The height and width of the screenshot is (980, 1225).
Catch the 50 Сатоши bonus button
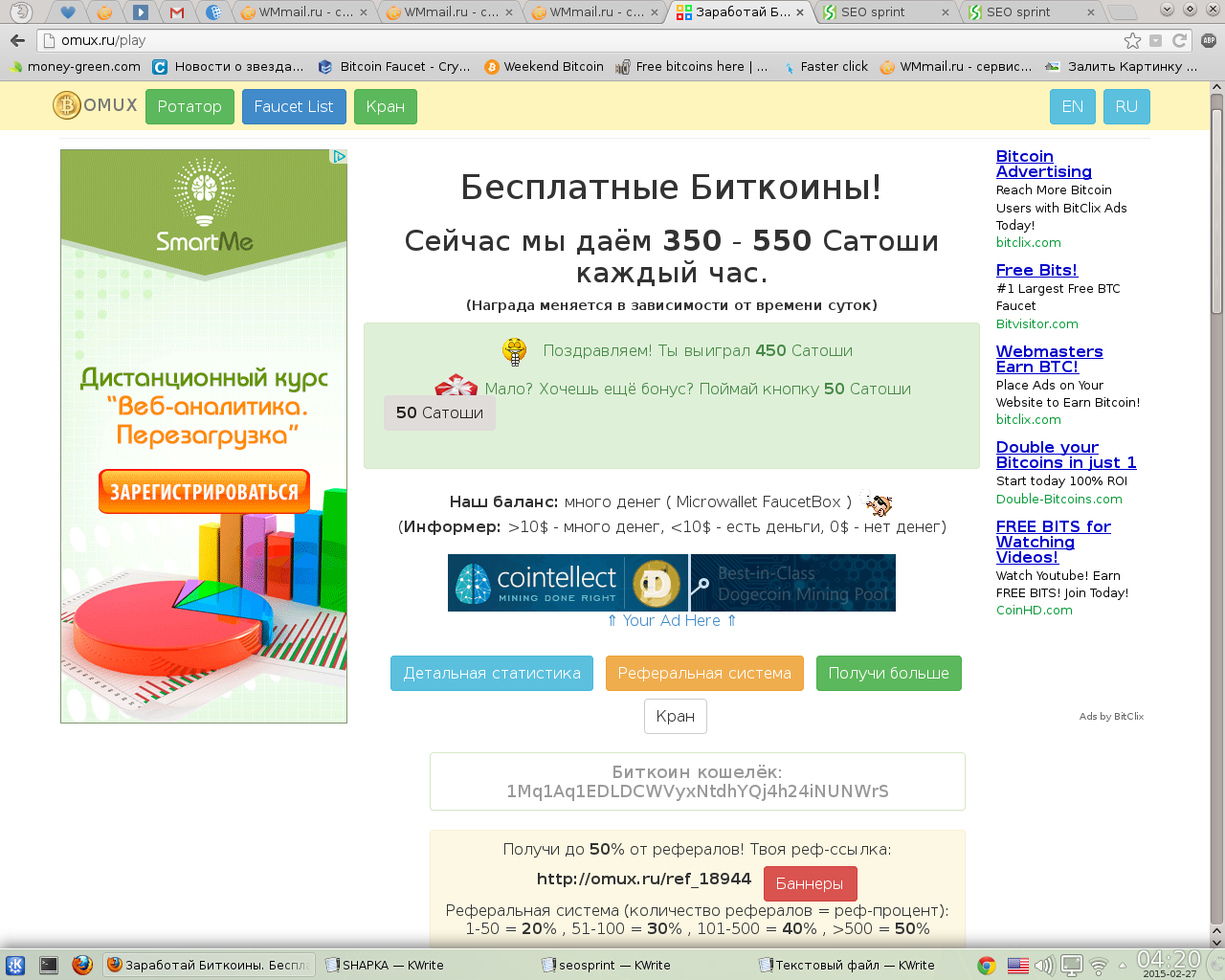pyautogui.click(x=439, y=412)
